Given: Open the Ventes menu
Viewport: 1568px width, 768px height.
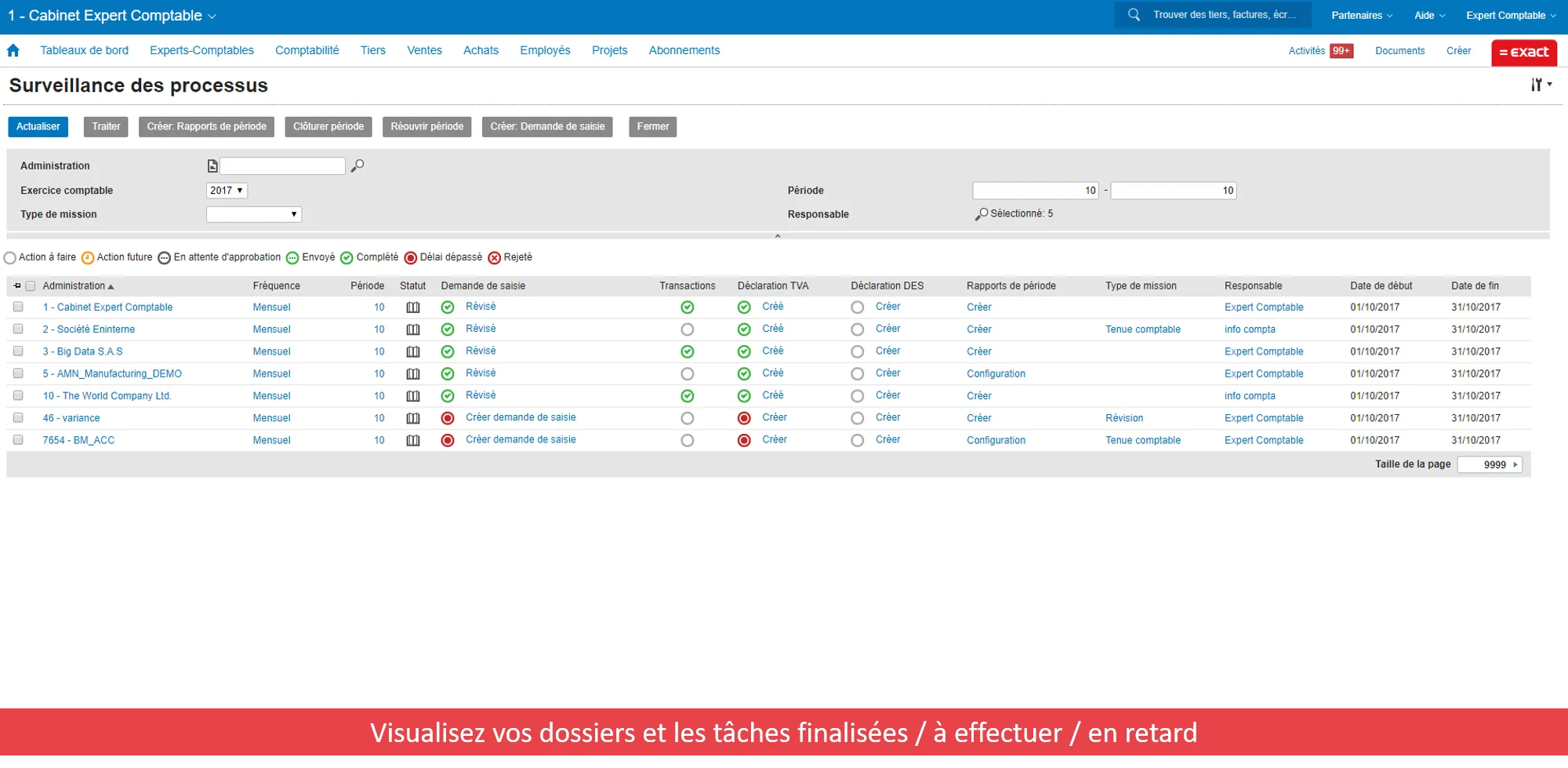Looking at the screenshot, I should tap(424, 50).
